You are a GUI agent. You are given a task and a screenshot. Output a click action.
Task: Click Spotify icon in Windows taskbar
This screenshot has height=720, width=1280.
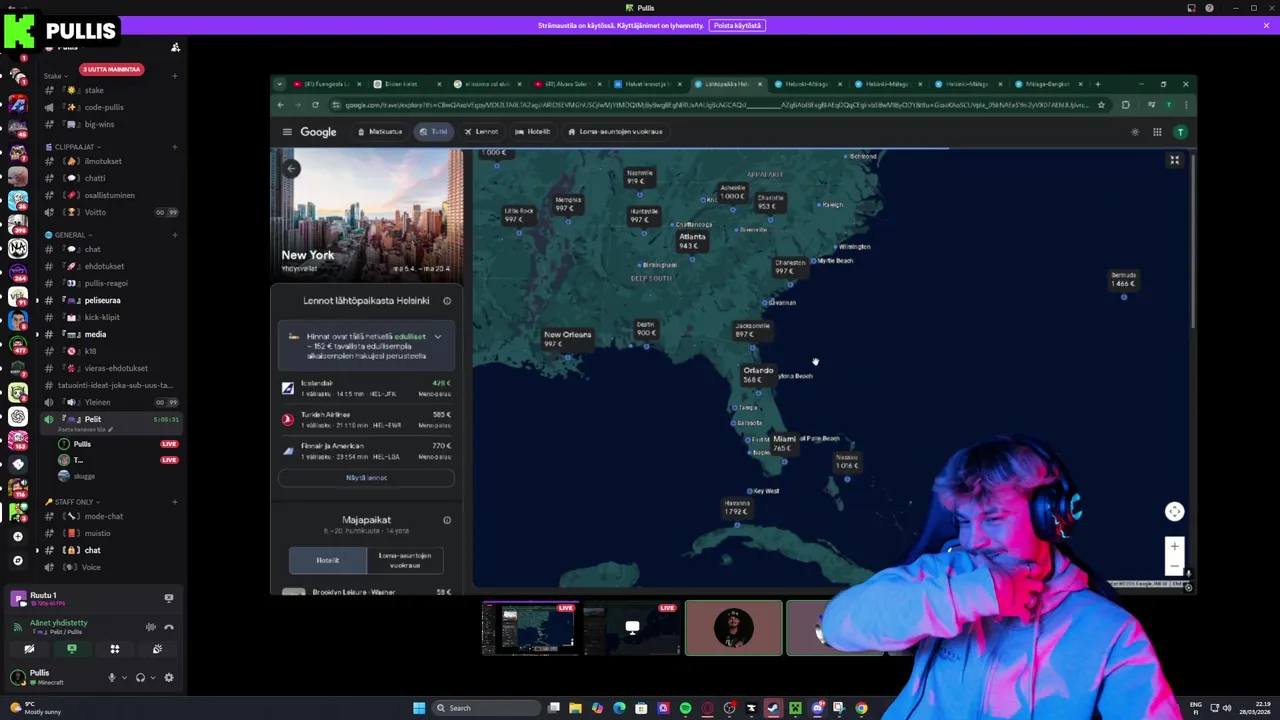click(685, 708)
